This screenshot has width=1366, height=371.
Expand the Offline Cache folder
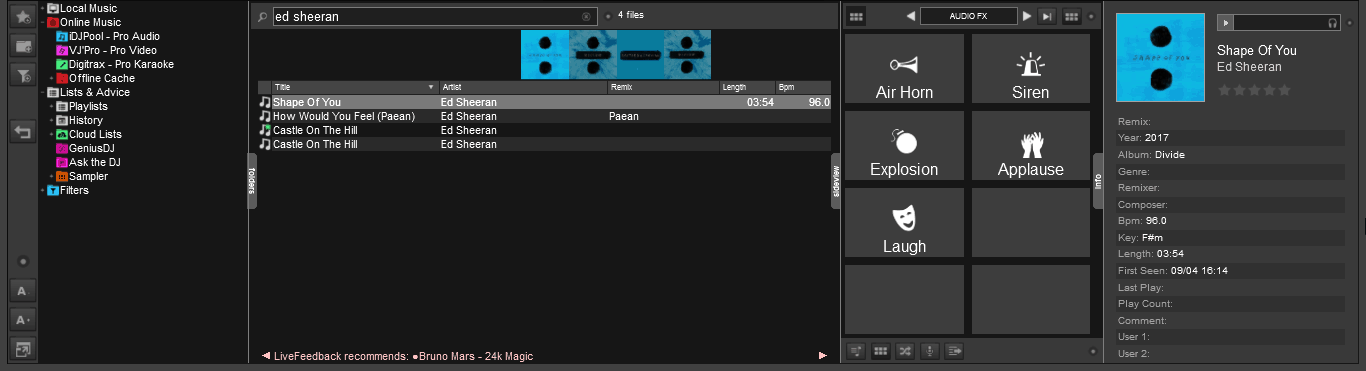click(x=51, y=78)
